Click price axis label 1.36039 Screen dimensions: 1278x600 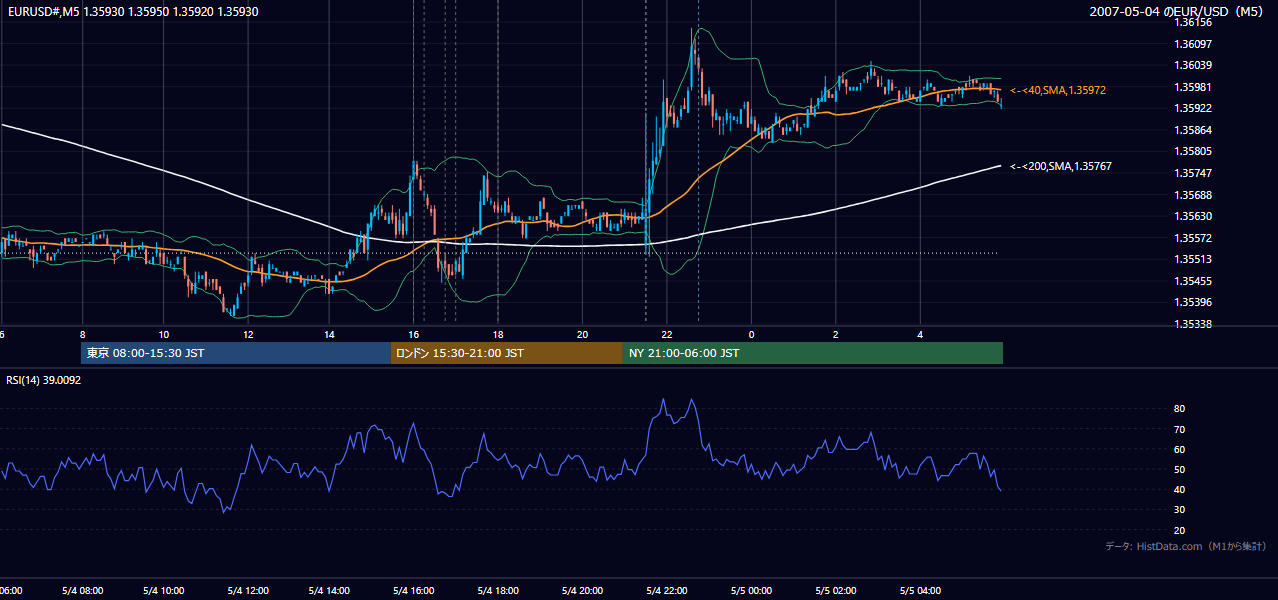click(1193, 65)
